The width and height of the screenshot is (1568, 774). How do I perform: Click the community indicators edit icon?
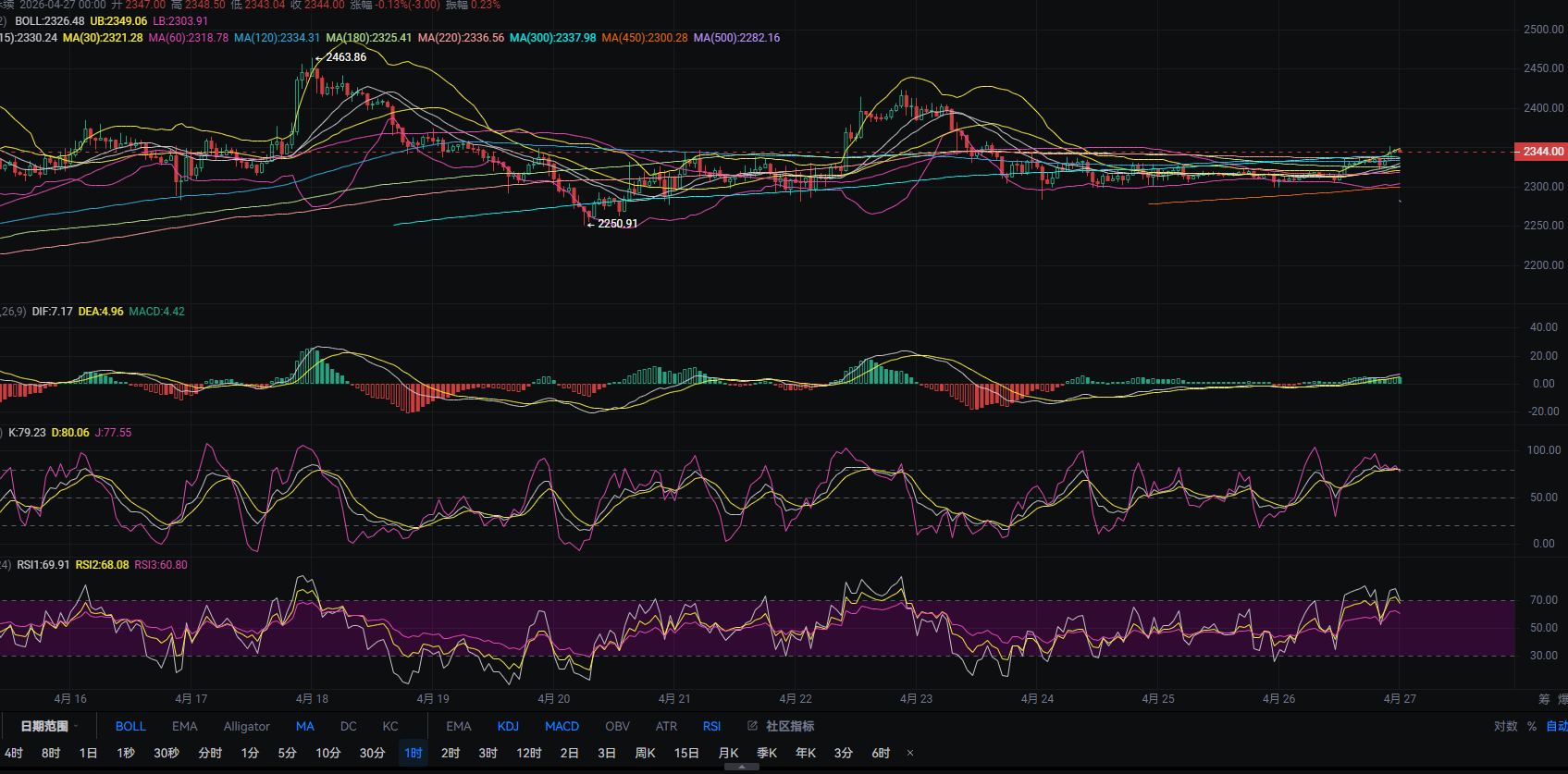coord(752,726)
